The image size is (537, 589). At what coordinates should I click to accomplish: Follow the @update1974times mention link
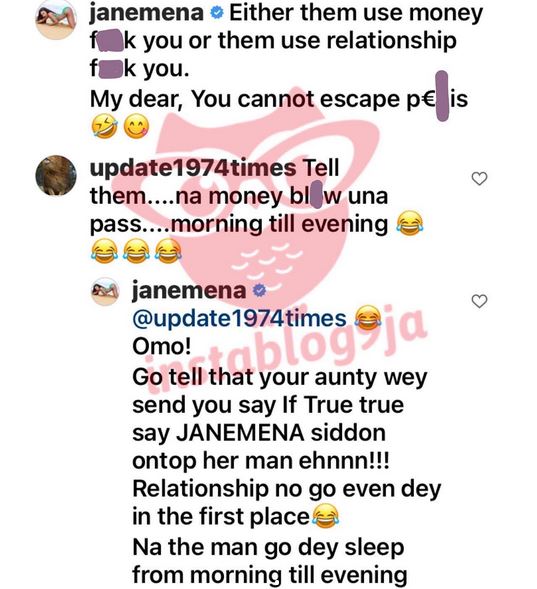(239, 319)
